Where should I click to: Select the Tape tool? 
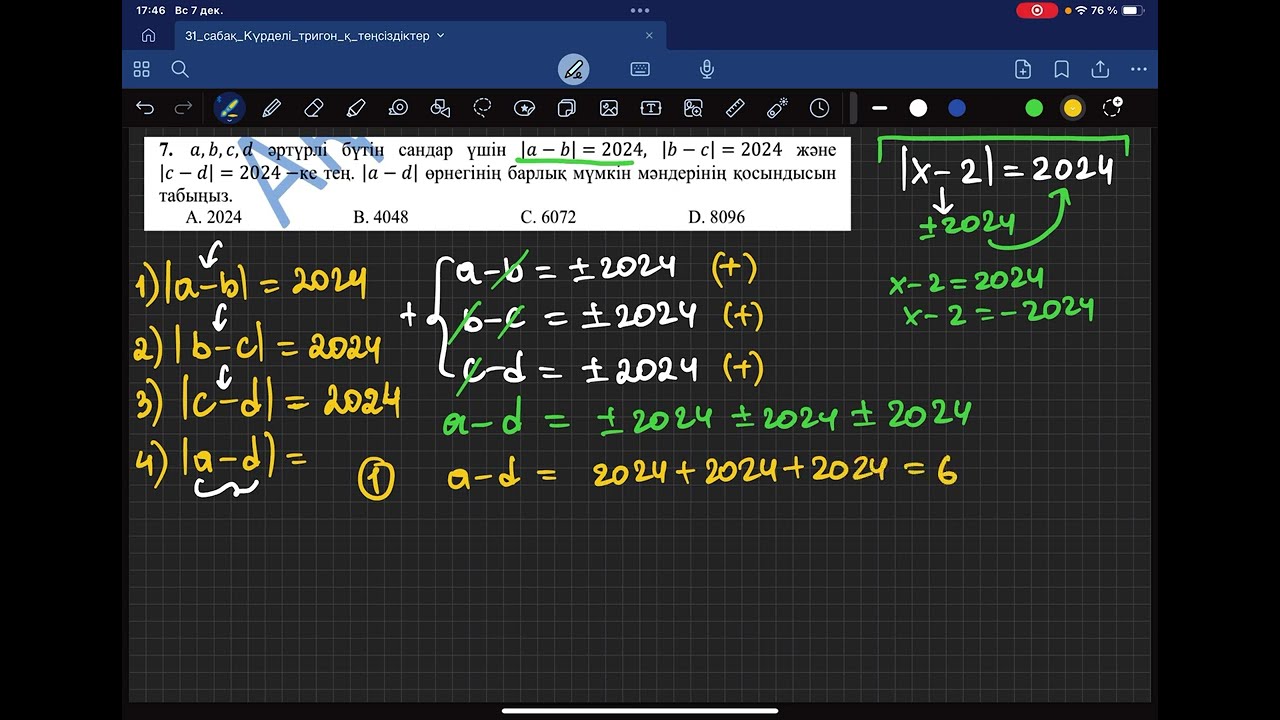click(x=399, y=108)
